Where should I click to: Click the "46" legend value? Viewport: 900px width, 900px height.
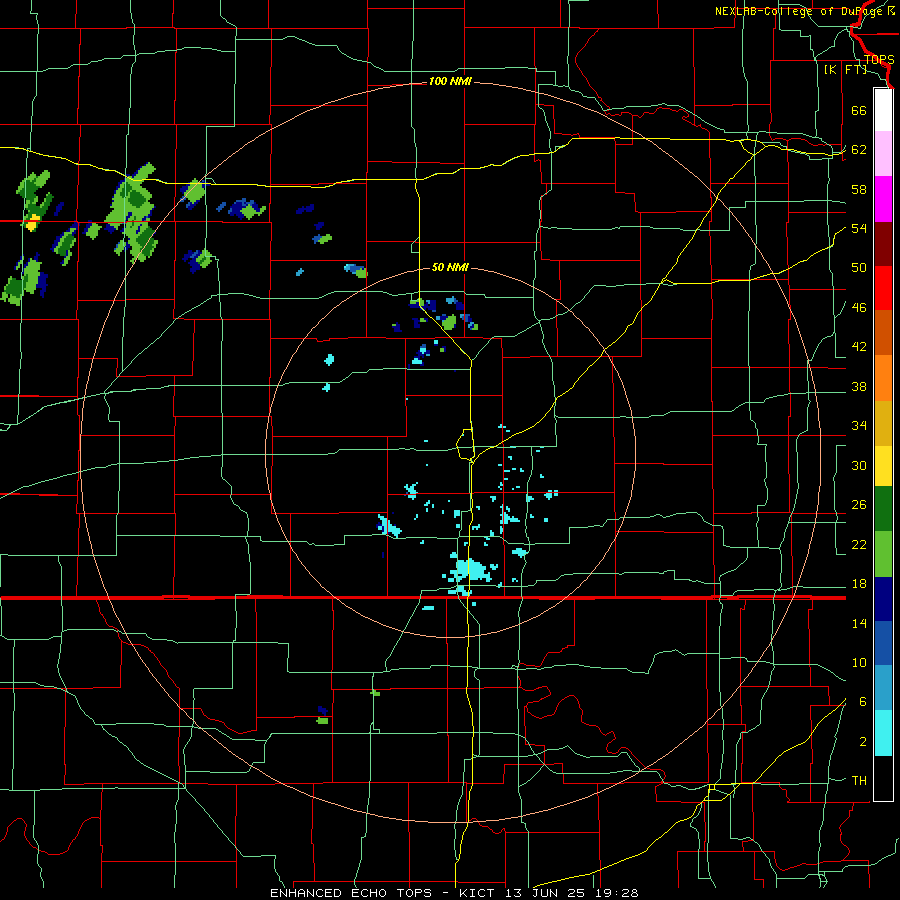[859, 308]
